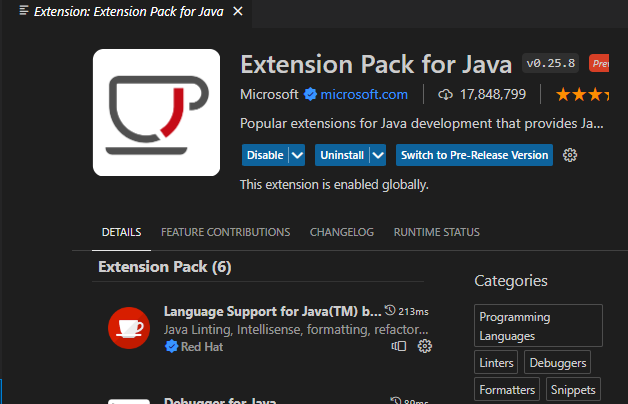628x404 pixels.
Task: Click the Extension Pack for Java coffee cup logo
Action: [156, 113]
